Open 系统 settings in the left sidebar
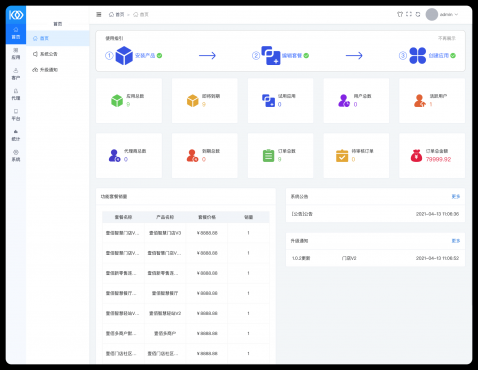Image resolution: width=478 pixels, height=370 pixels. pos(16,156)
